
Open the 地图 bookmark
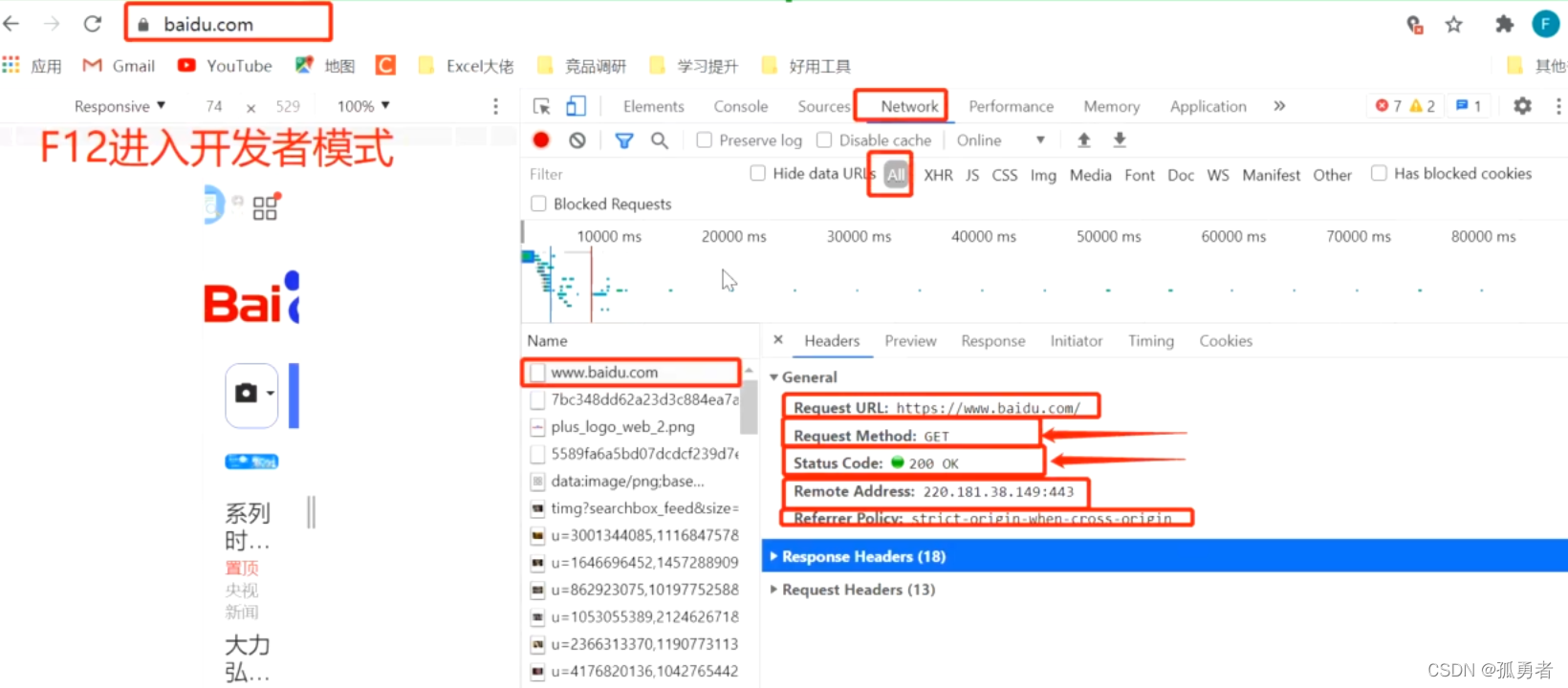(x=325, y=65)
